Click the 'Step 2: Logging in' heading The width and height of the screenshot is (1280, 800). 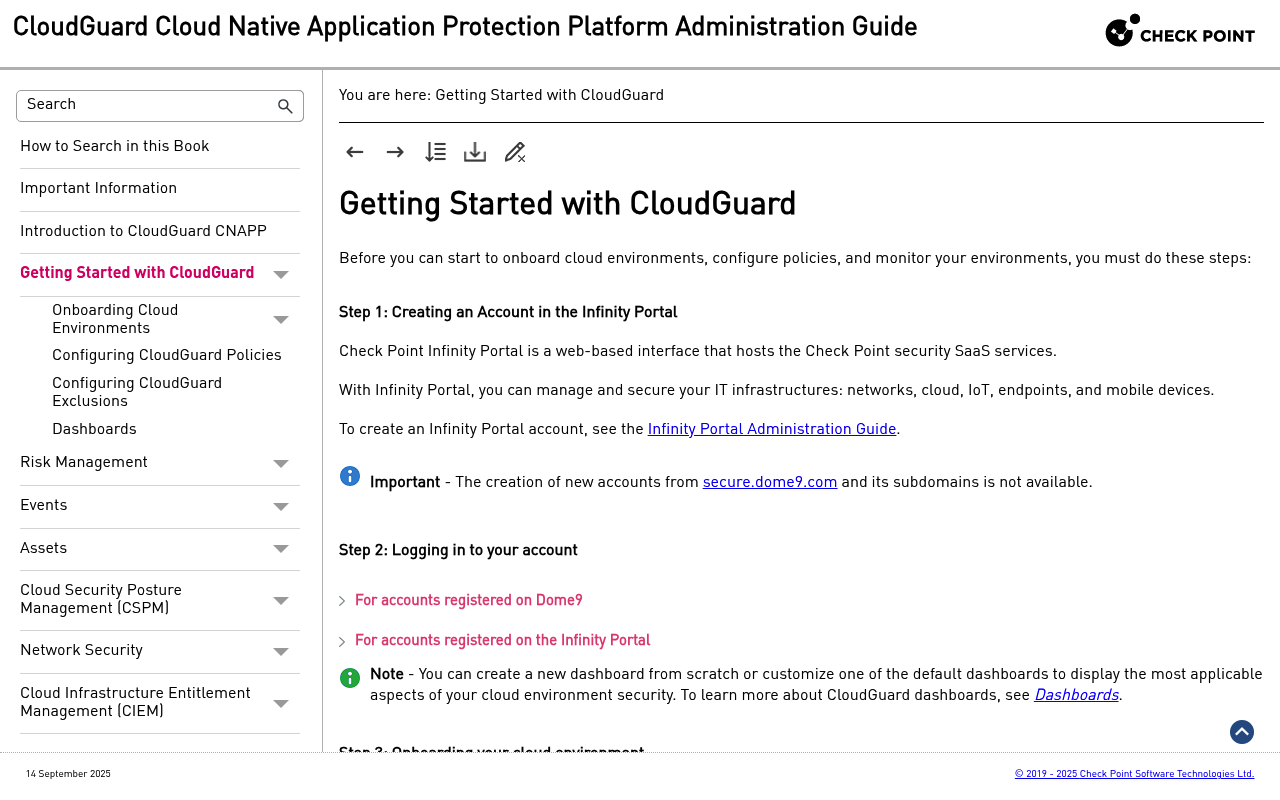tap(458, 551)
